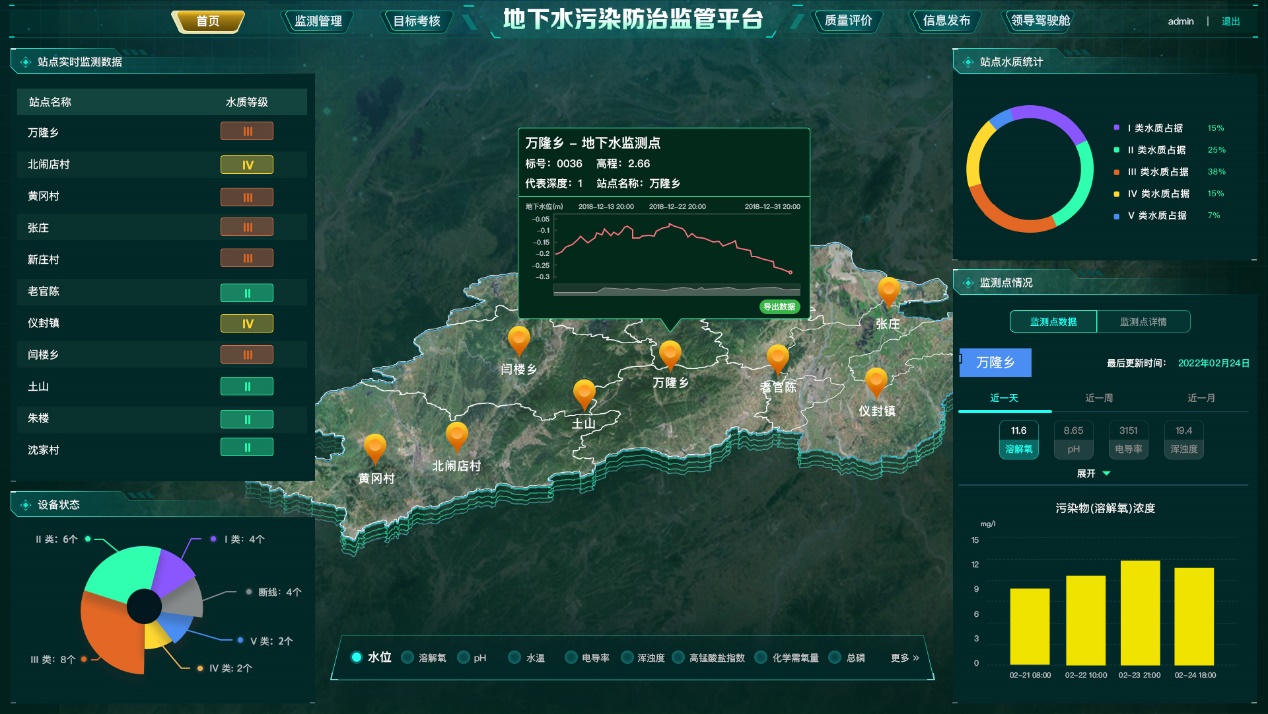
Task: Show 更多 parameter options
Action: (x=904, y=657)
